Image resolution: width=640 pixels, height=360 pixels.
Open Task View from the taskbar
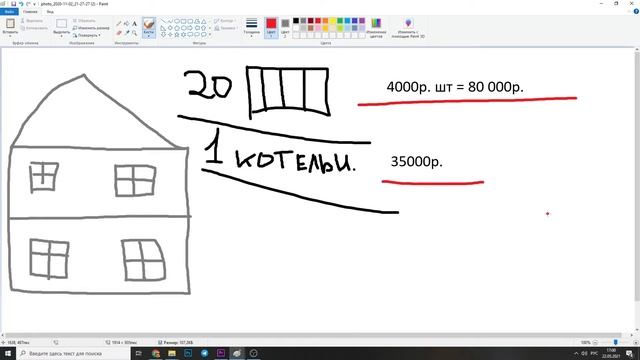(x=139, y=353)
